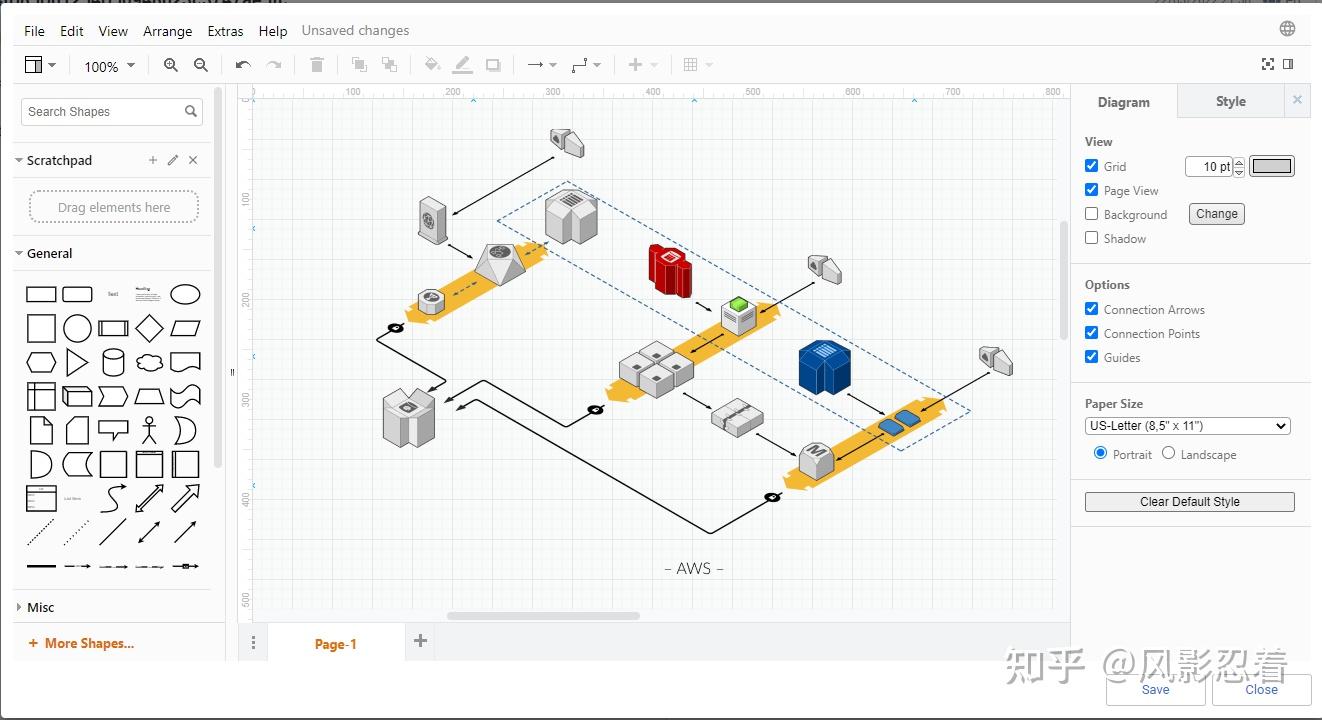Enable the Shadow checkbox
The height and width of the screenshot is (720, 1322).
tap(1091, 238)
